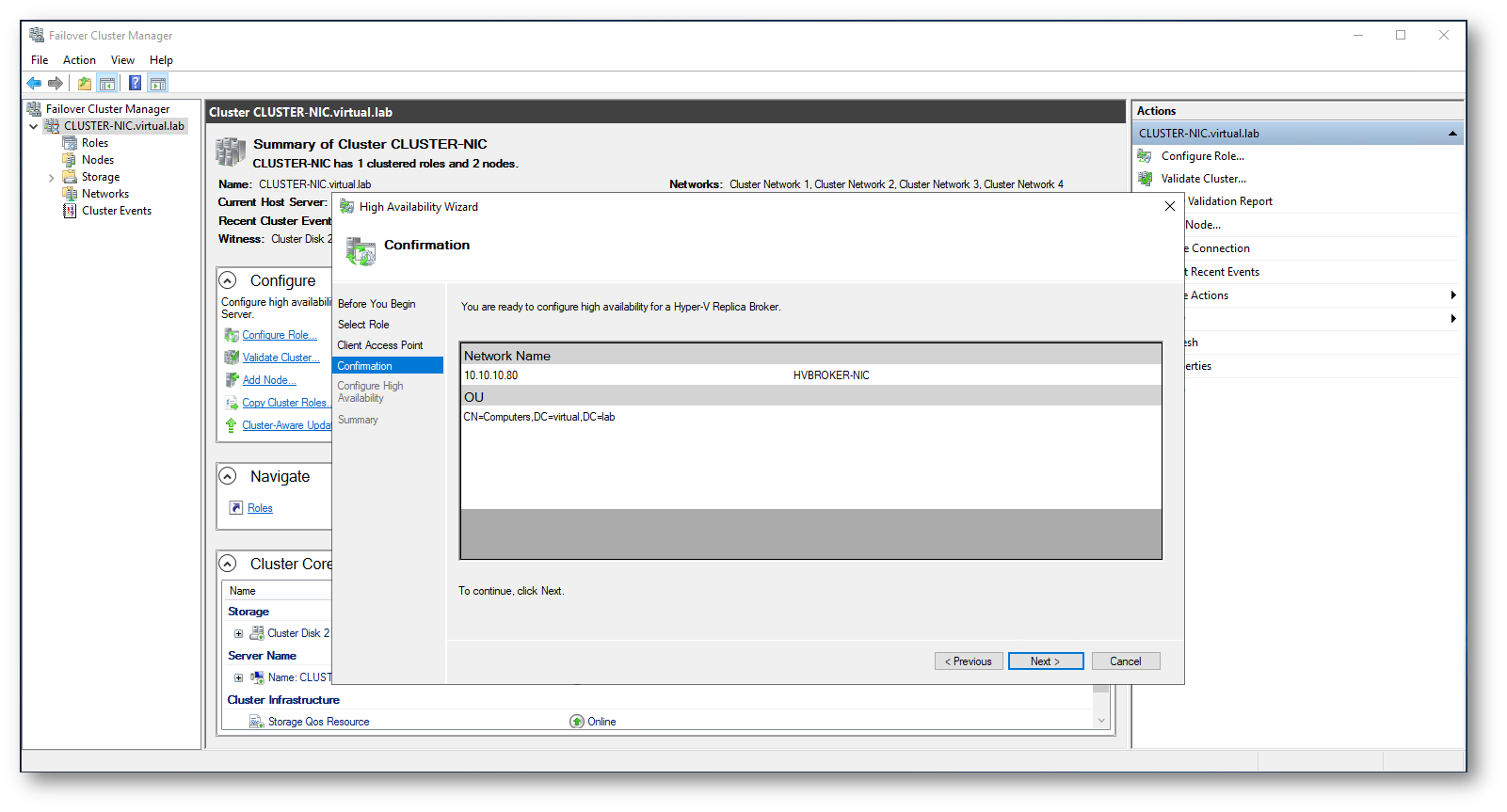1507x812 pixels.
Task: Select Nodes in the tree
Action: pos(98,160)
